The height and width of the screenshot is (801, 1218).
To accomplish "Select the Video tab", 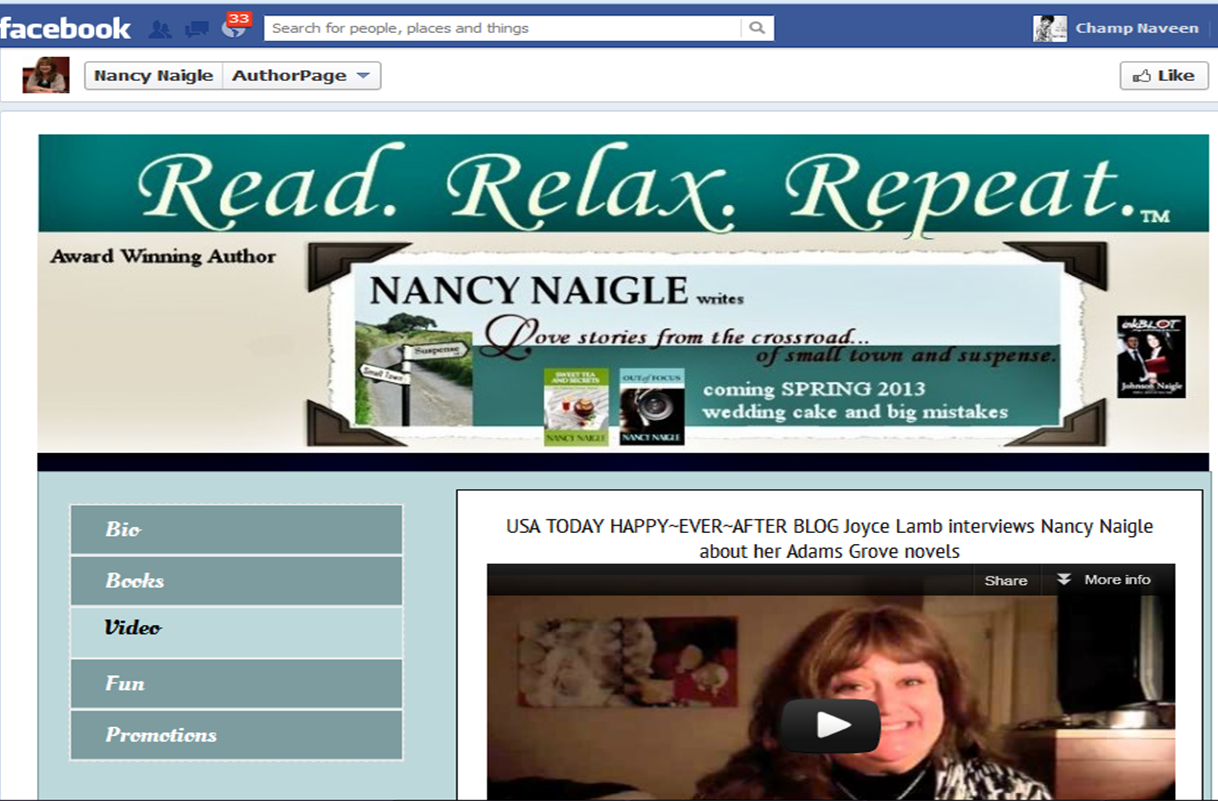I will pos(236,629).
